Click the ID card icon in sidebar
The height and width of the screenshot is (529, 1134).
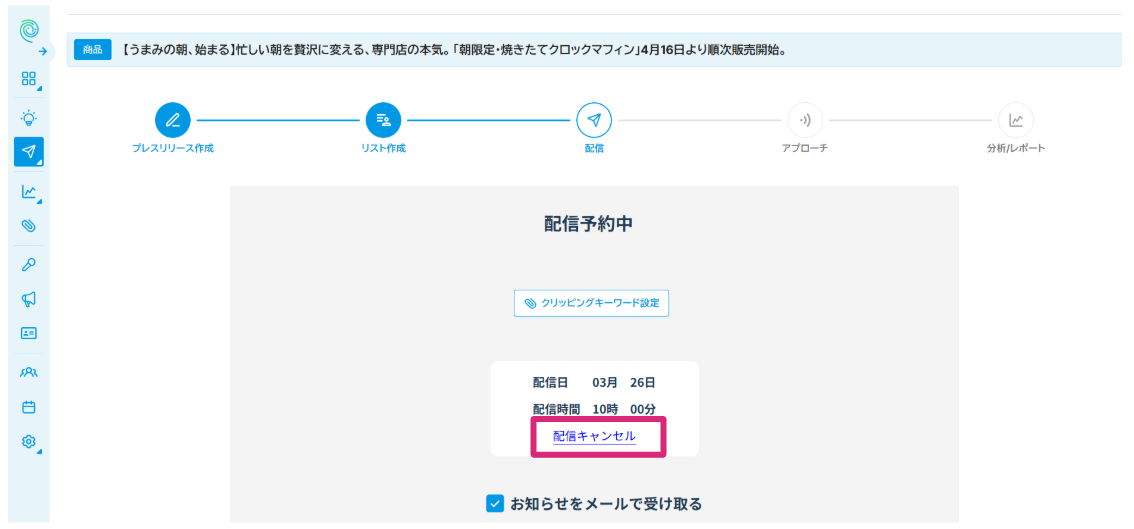point(29,333)
